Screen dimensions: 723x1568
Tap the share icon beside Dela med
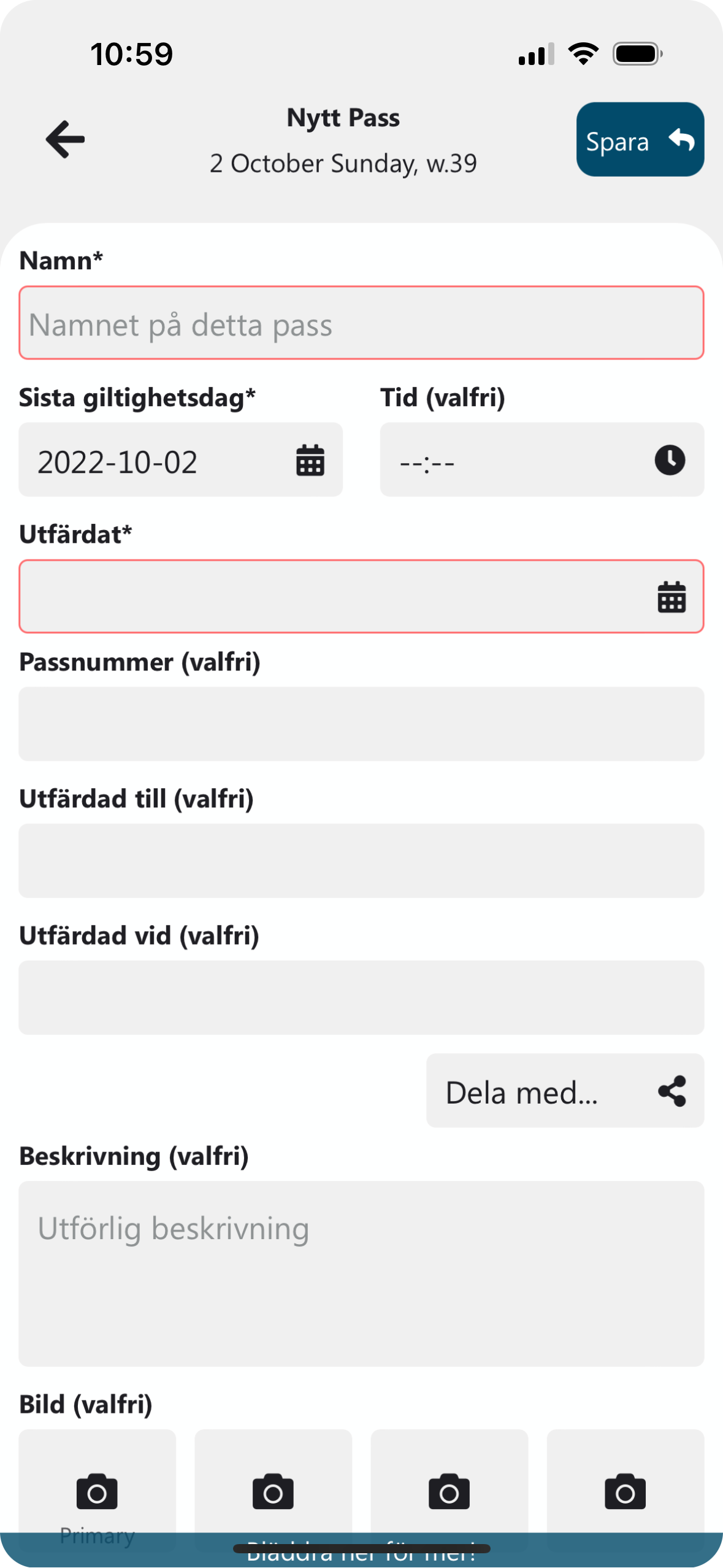point(672,1091)
